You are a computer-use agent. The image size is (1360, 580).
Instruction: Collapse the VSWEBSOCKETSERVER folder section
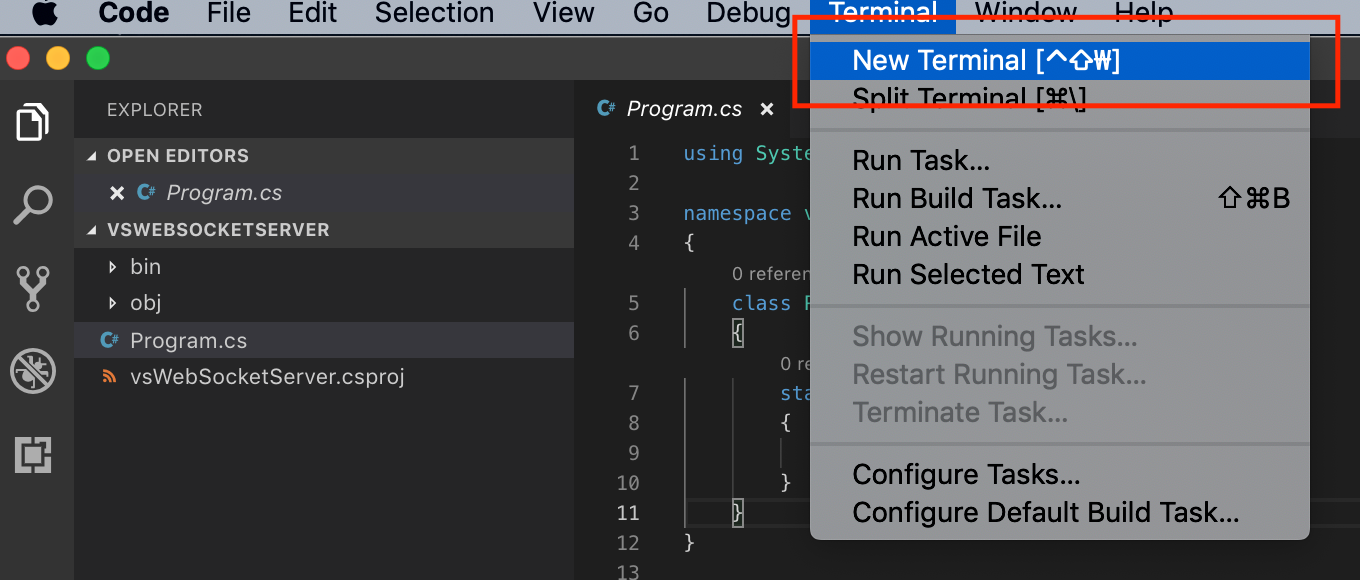(x=93, y=230)
